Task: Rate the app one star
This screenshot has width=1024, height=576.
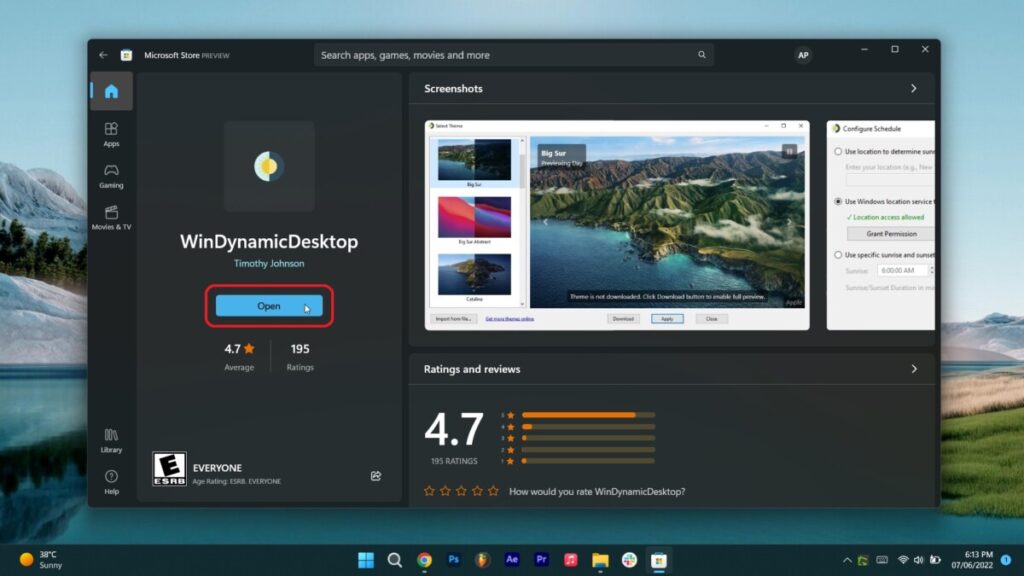Action: click(429, 491)
